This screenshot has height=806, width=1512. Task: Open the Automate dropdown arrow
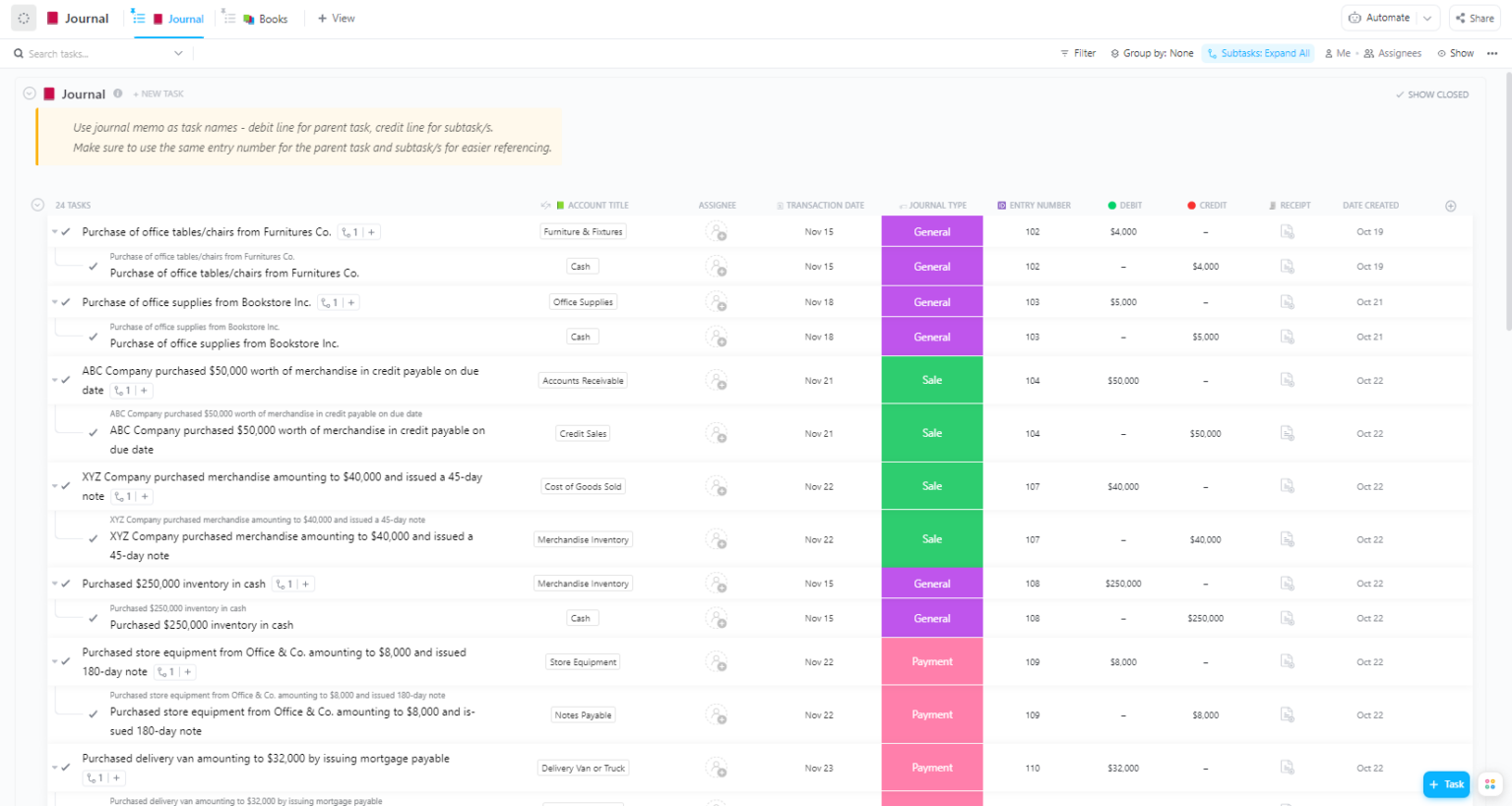[x=1427, y=18]
